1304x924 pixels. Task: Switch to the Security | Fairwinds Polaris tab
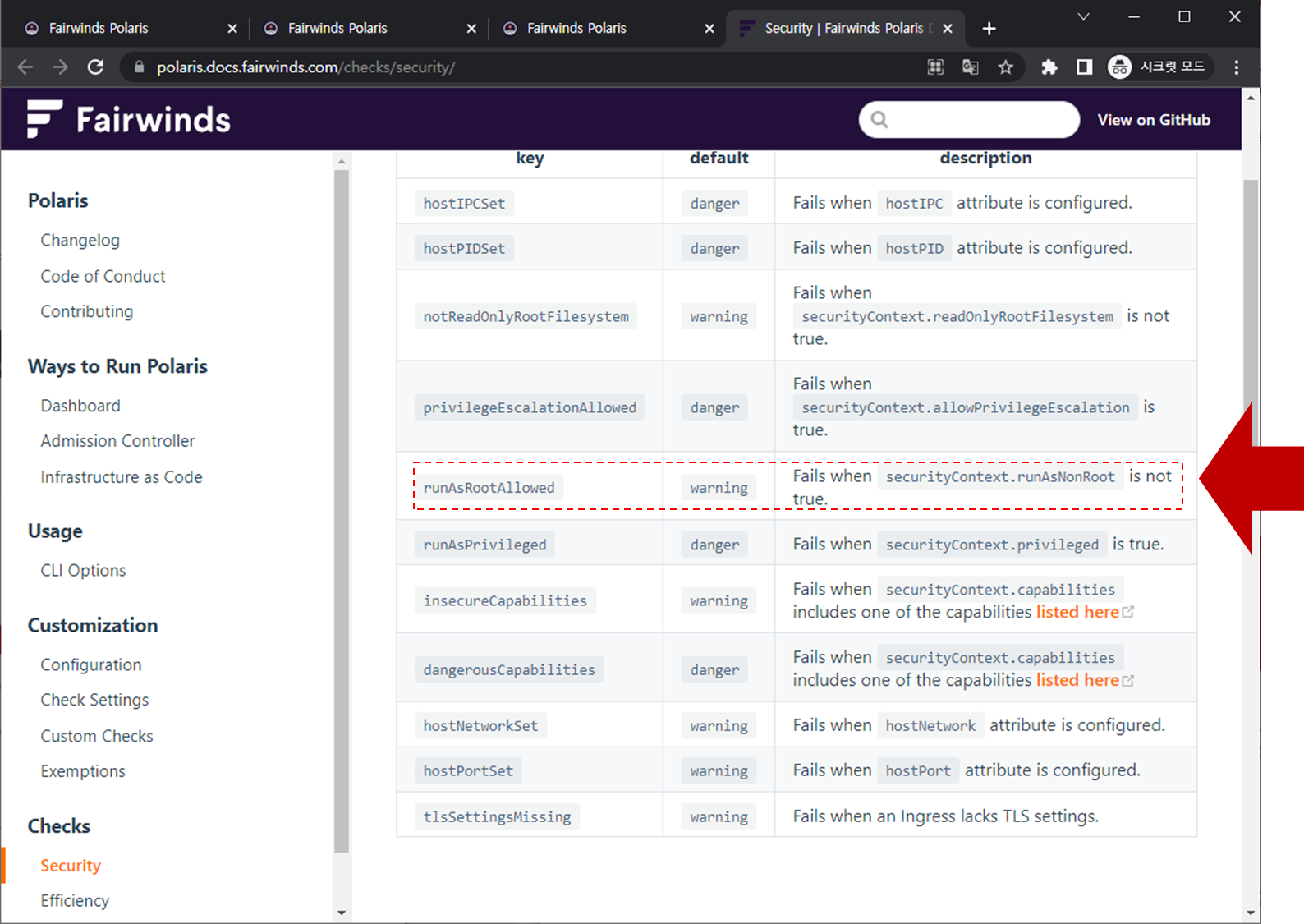pos(844,29)
